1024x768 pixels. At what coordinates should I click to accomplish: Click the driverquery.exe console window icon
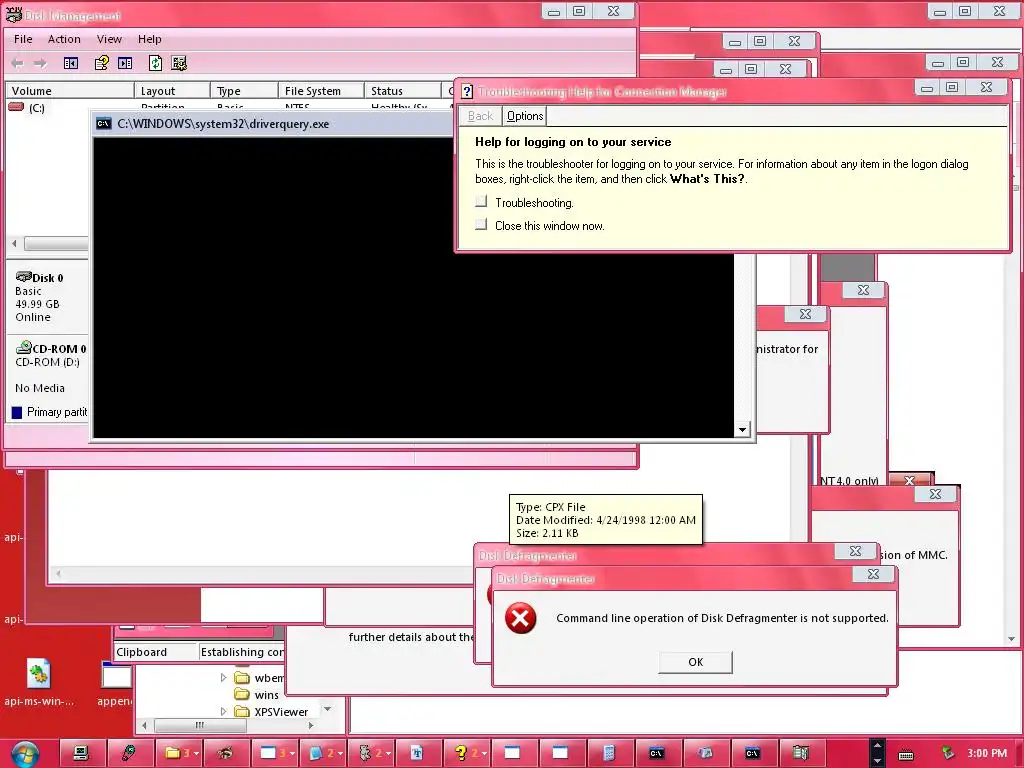coord(103,124)
